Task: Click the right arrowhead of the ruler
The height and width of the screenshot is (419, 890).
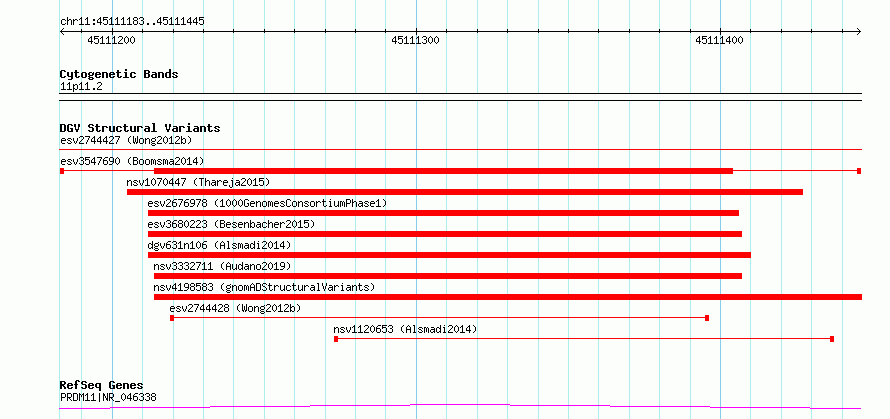Action: pos(858,31)
